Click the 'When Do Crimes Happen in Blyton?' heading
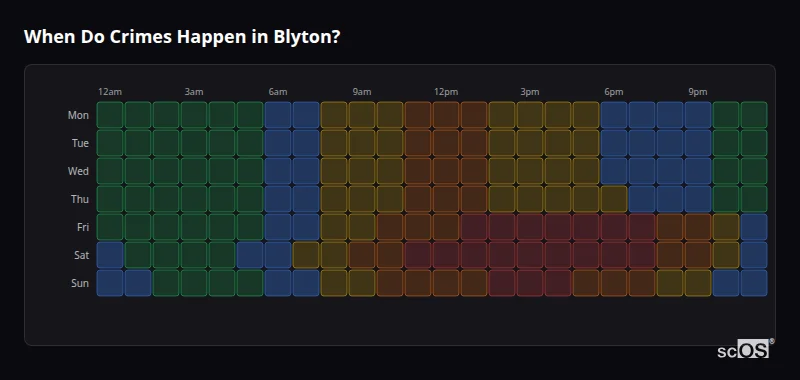Viewport: 800px width, 380px height. pyautogui.click(x=182, y=37)
